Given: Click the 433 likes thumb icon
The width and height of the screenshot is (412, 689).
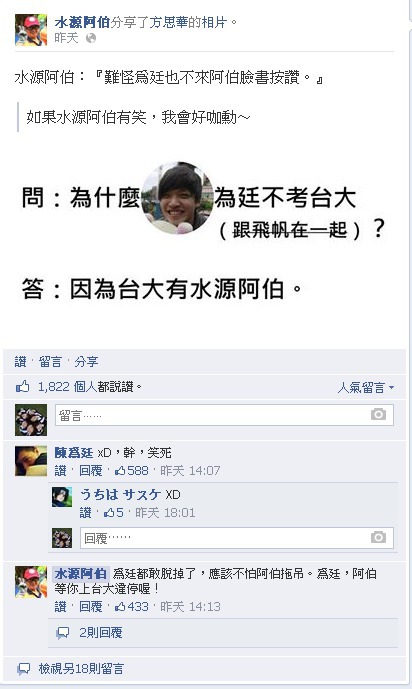Looking at the screenshot, I should [119, 607].
